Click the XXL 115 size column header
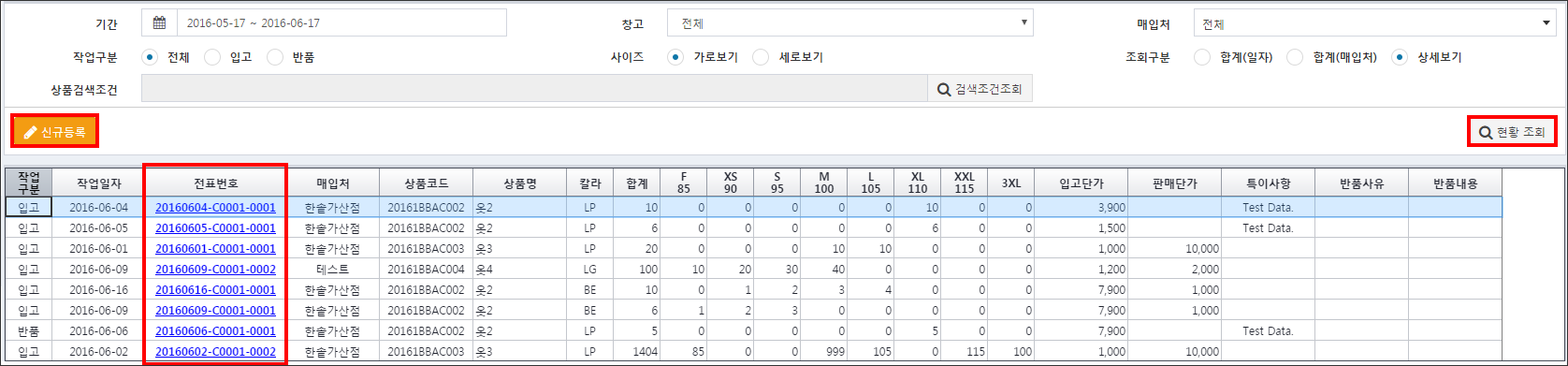The width and height of the screenshot is (1568, 366). point(965,183)
